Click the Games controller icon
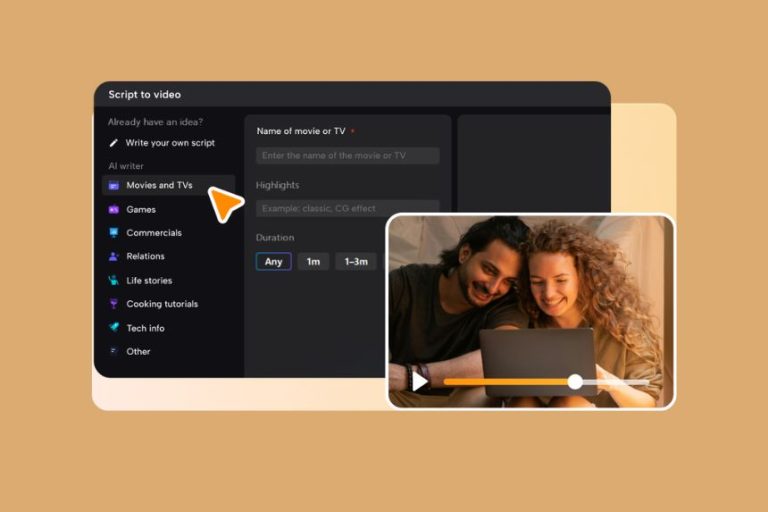Viewport: 768px width, 512px height. tap(114, 210)
